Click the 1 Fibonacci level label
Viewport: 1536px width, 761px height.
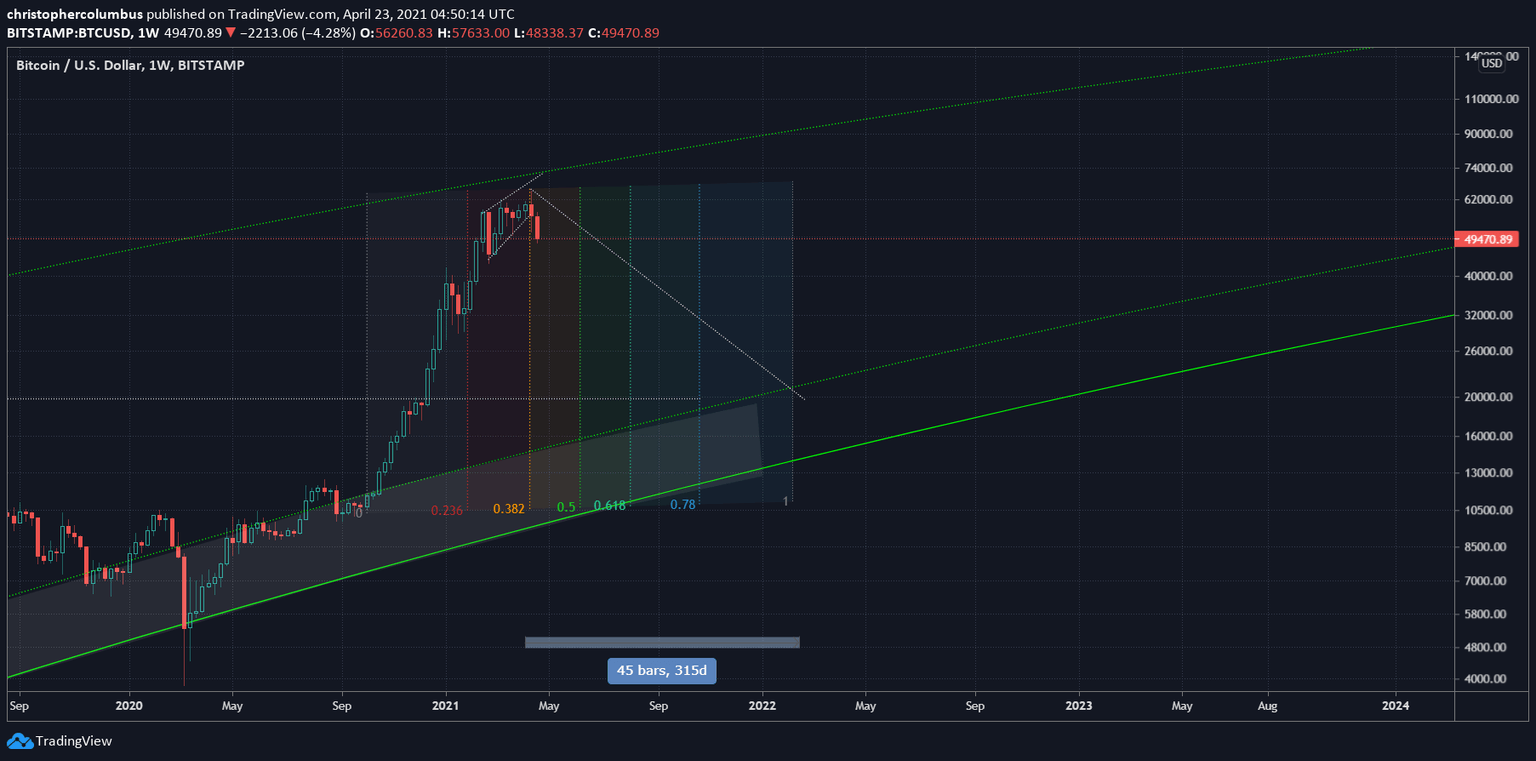click(x=785, y=503)
